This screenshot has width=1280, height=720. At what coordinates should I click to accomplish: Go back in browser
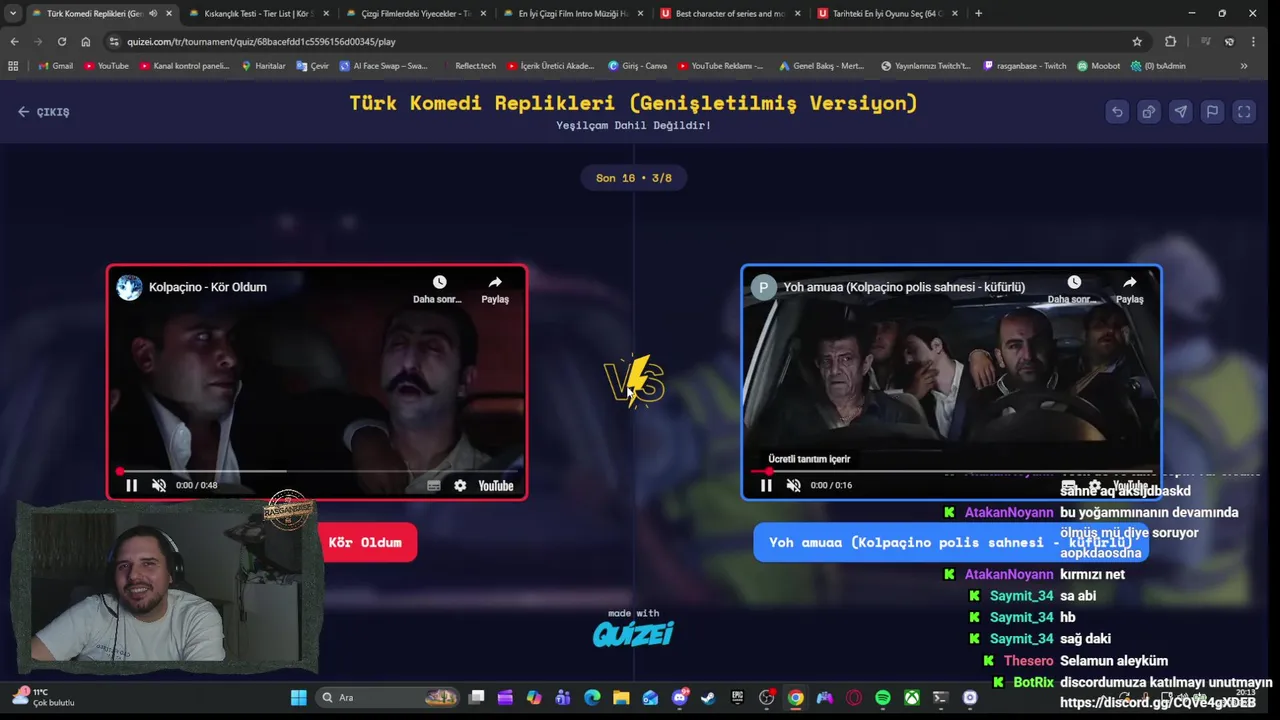14,42
